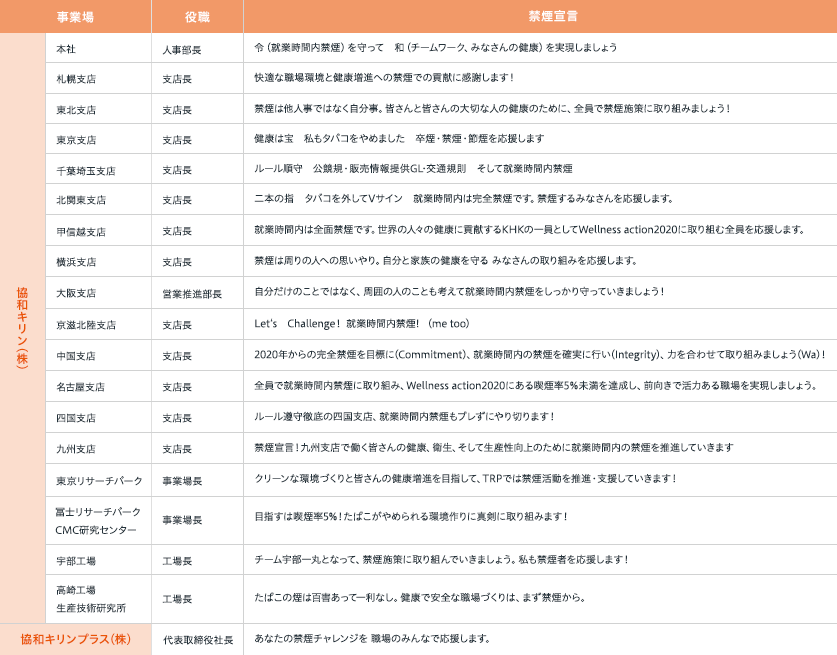Click the declaration starting 'クリーンな環境づくり'

coord(465,478)
